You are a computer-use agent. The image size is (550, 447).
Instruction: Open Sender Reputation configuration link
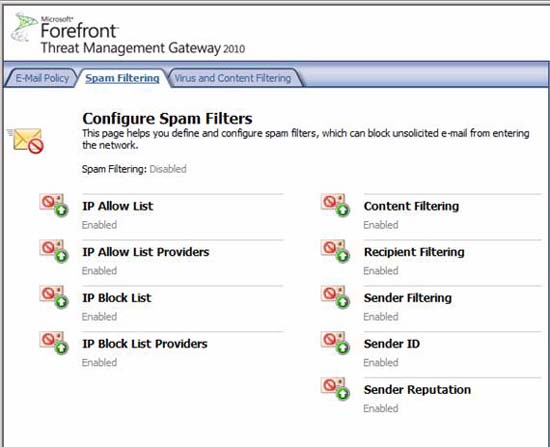(417, 389)
